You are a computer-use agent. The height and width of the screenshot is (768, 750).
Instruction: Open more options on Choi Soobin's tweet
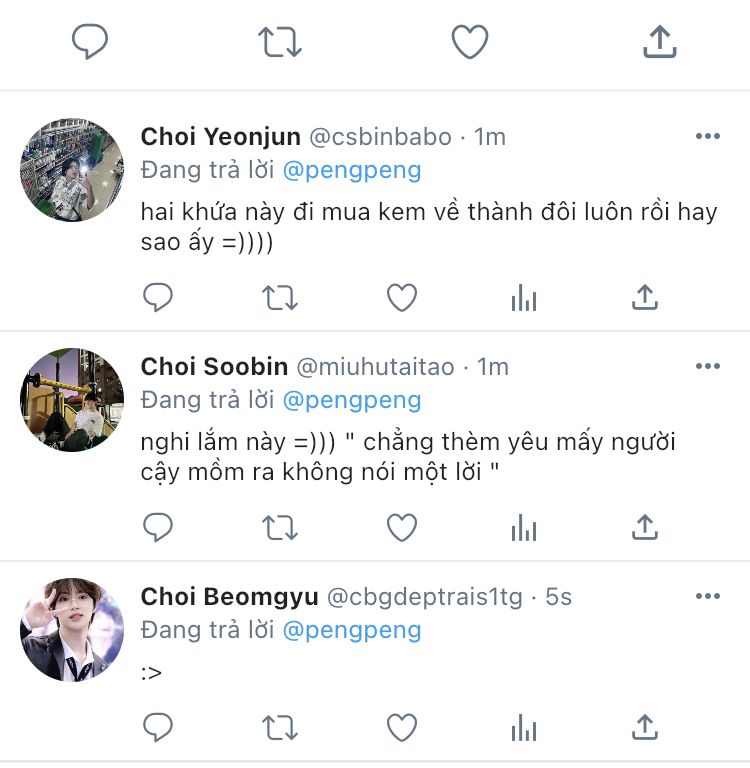(x=707, y=367)
